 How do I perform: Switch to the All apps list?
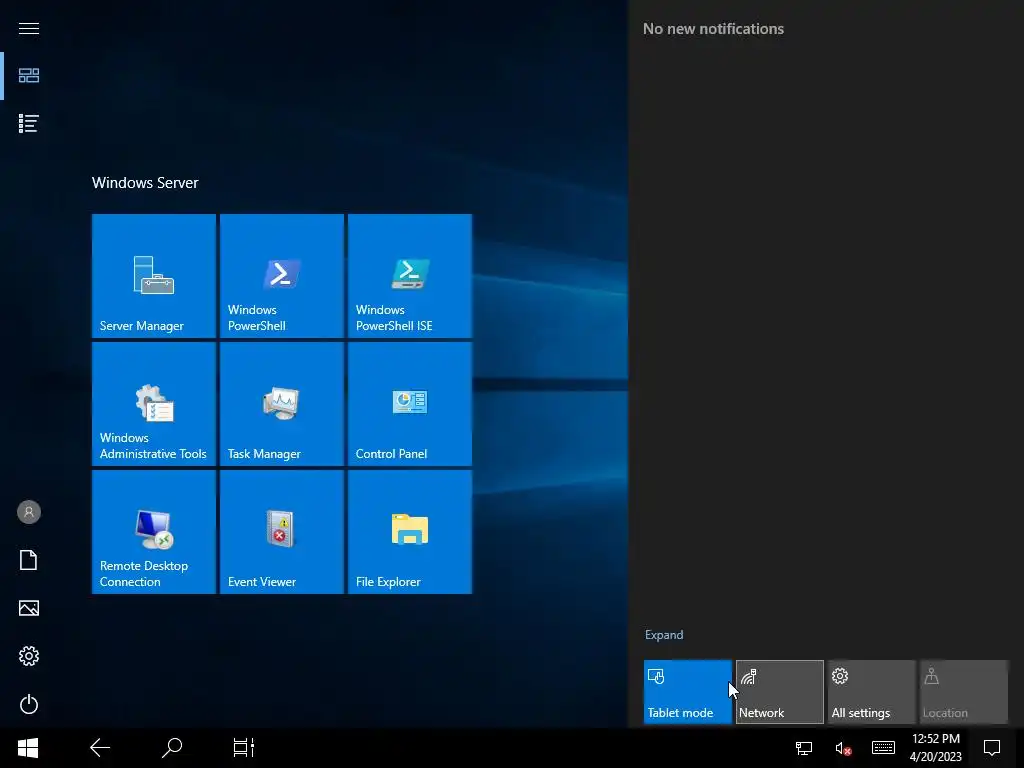(29, 123)
